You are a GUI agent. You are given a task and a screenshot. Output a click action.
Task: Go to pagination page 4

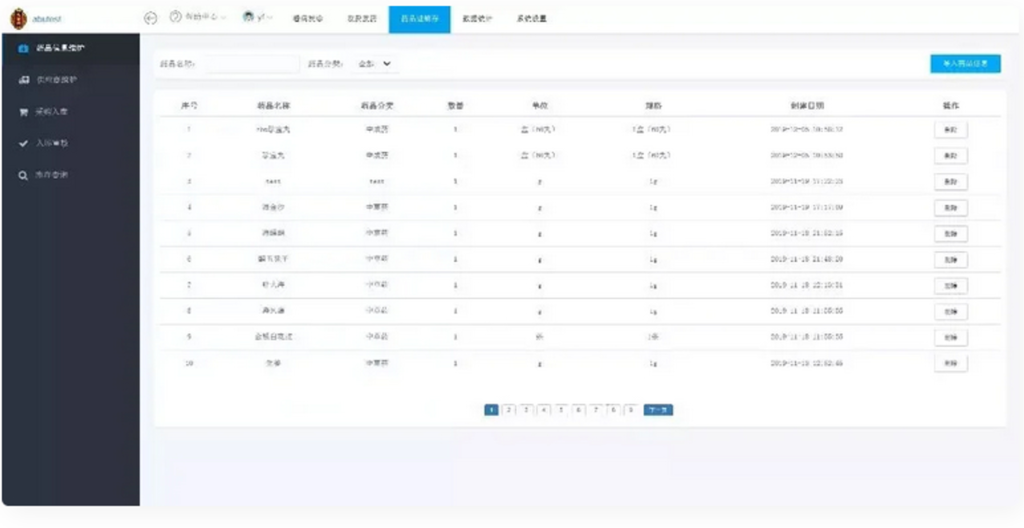(x=544, y=410)
